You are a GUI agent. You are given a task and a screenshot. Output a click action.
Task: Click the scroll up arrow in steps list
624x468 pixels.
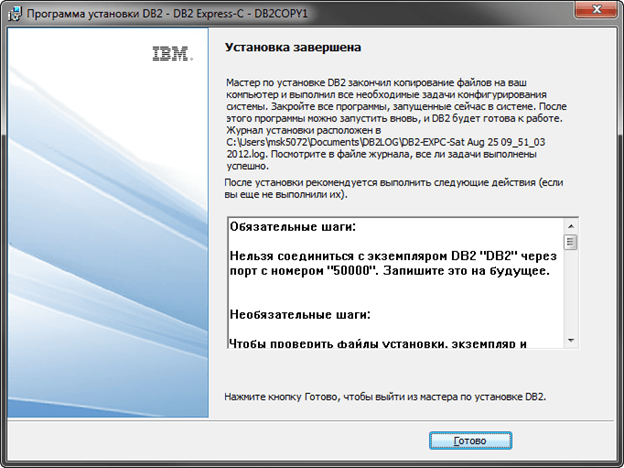[571, 226]
